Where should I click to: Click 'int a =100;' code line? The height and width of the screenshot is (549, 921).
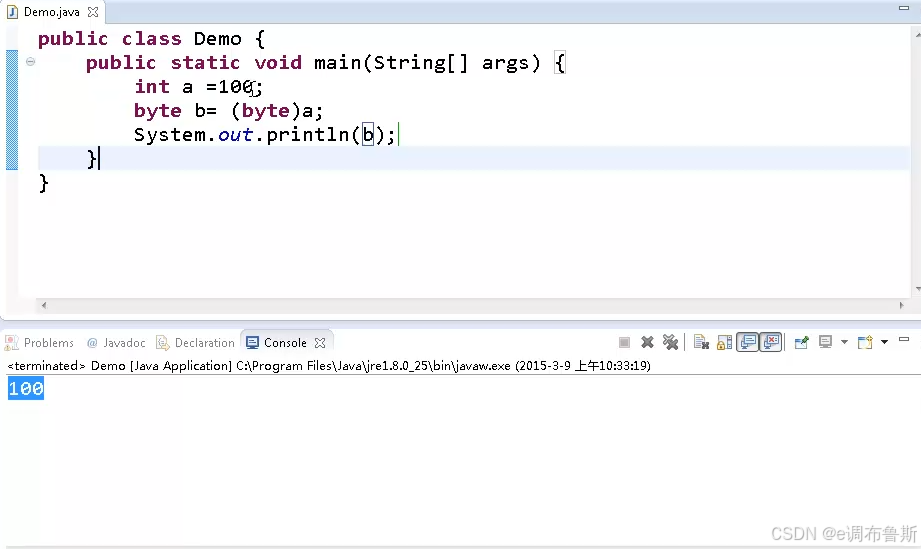199,87
